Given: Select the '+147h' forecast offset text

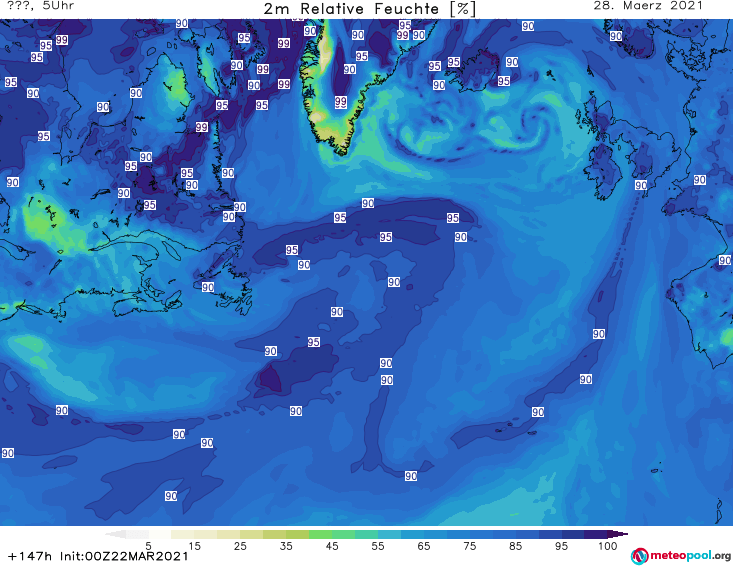Looking at the screenshot, I should (x=30, y=556).
